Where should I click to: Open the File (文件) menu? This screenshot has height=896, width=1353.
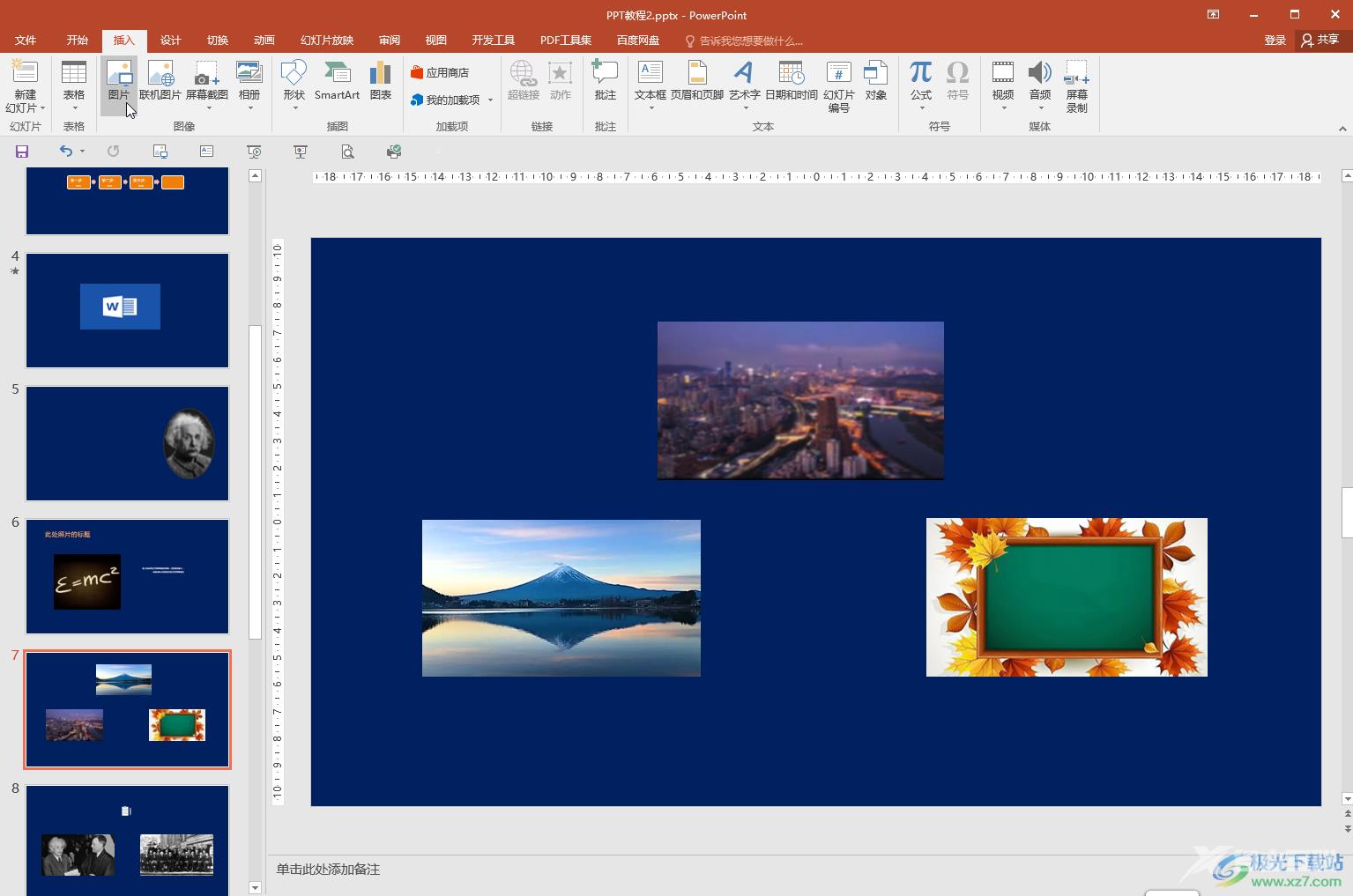(26, 41)
